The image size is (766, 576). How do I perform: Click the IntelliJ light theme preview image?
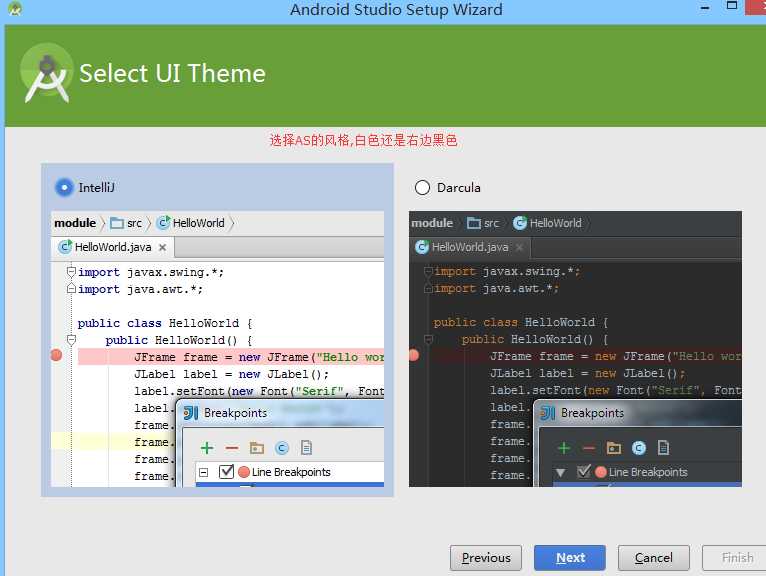pos(217,349)
